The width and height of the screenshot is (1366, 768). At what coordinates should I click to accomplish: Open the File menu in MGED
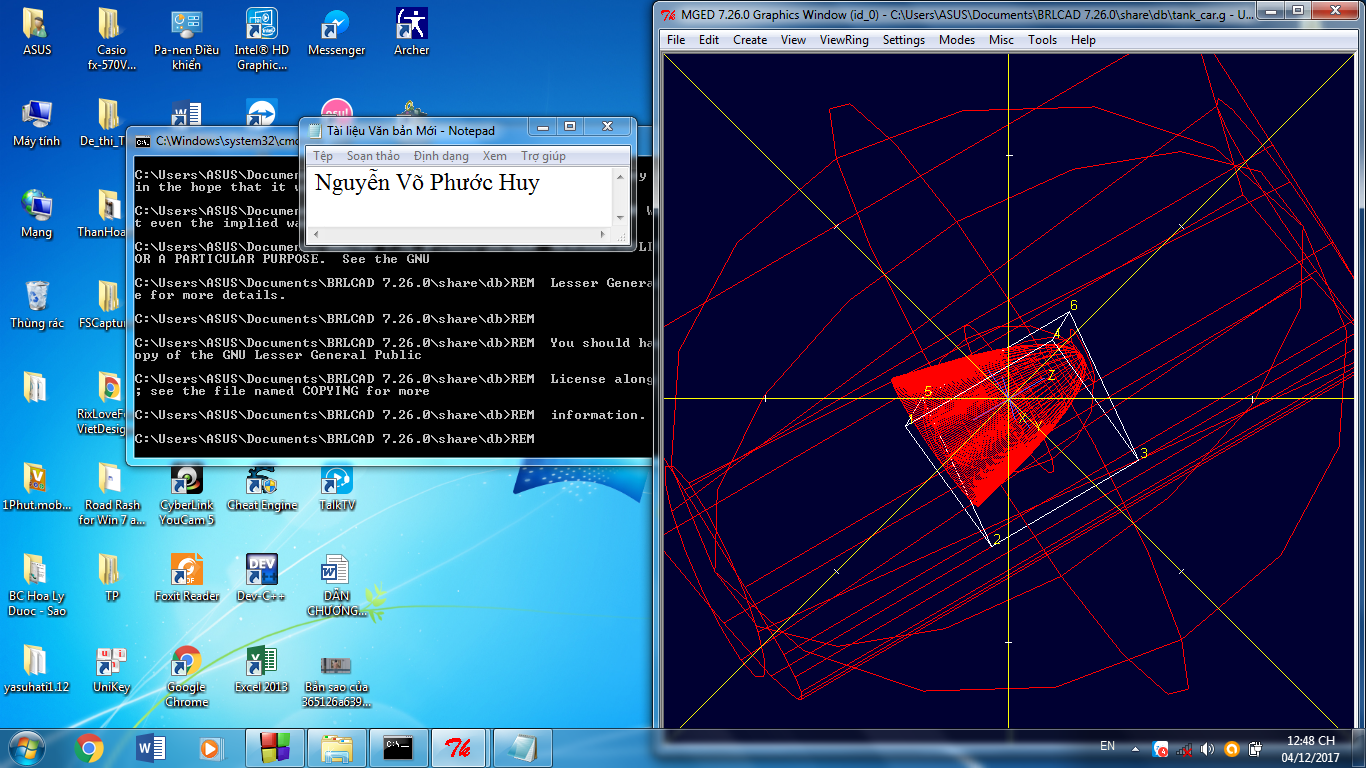[x=676, y=40]
